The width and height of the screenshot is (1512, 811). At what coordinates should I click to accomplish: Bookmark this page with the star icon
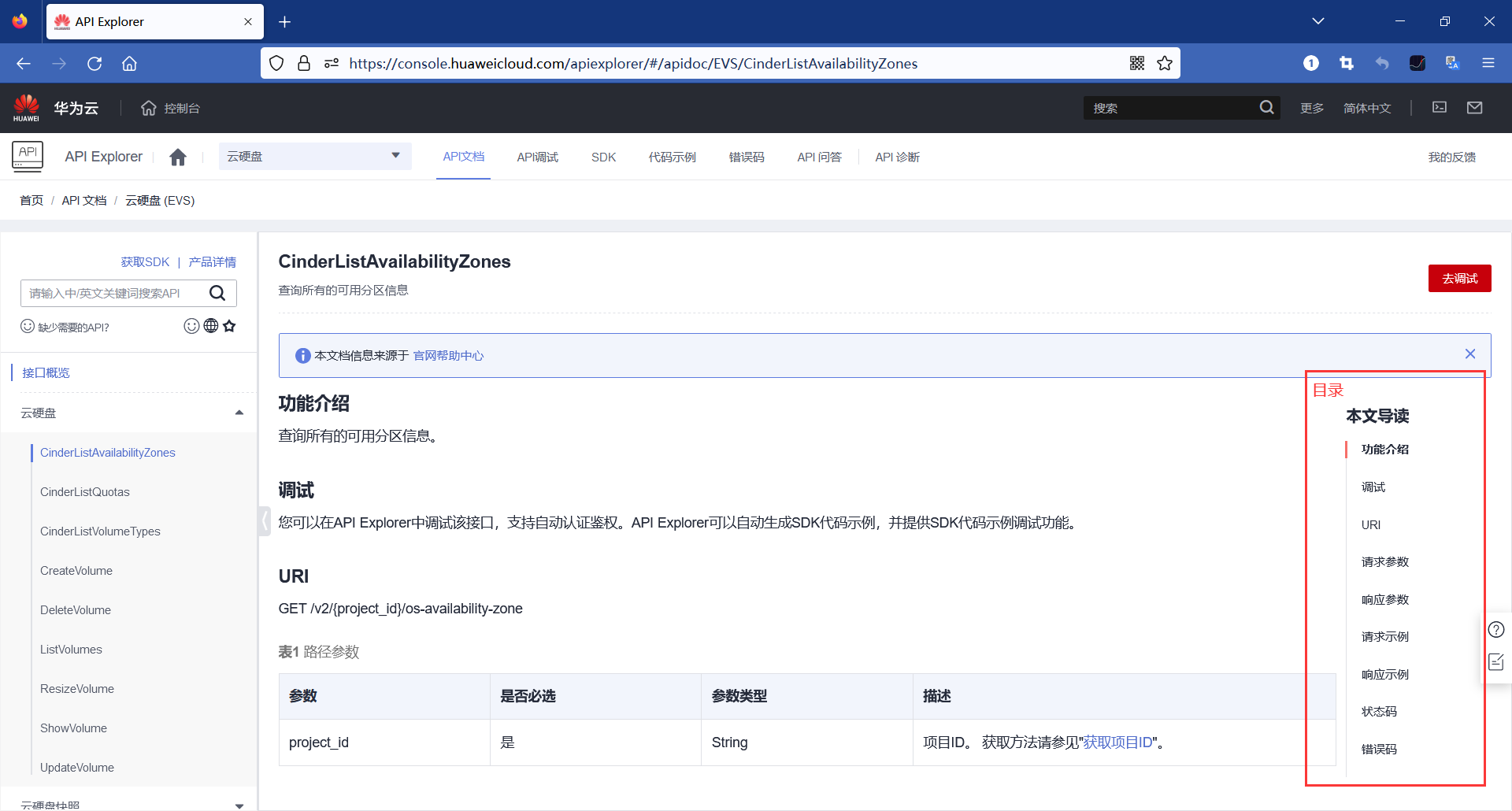[1165, 64]
